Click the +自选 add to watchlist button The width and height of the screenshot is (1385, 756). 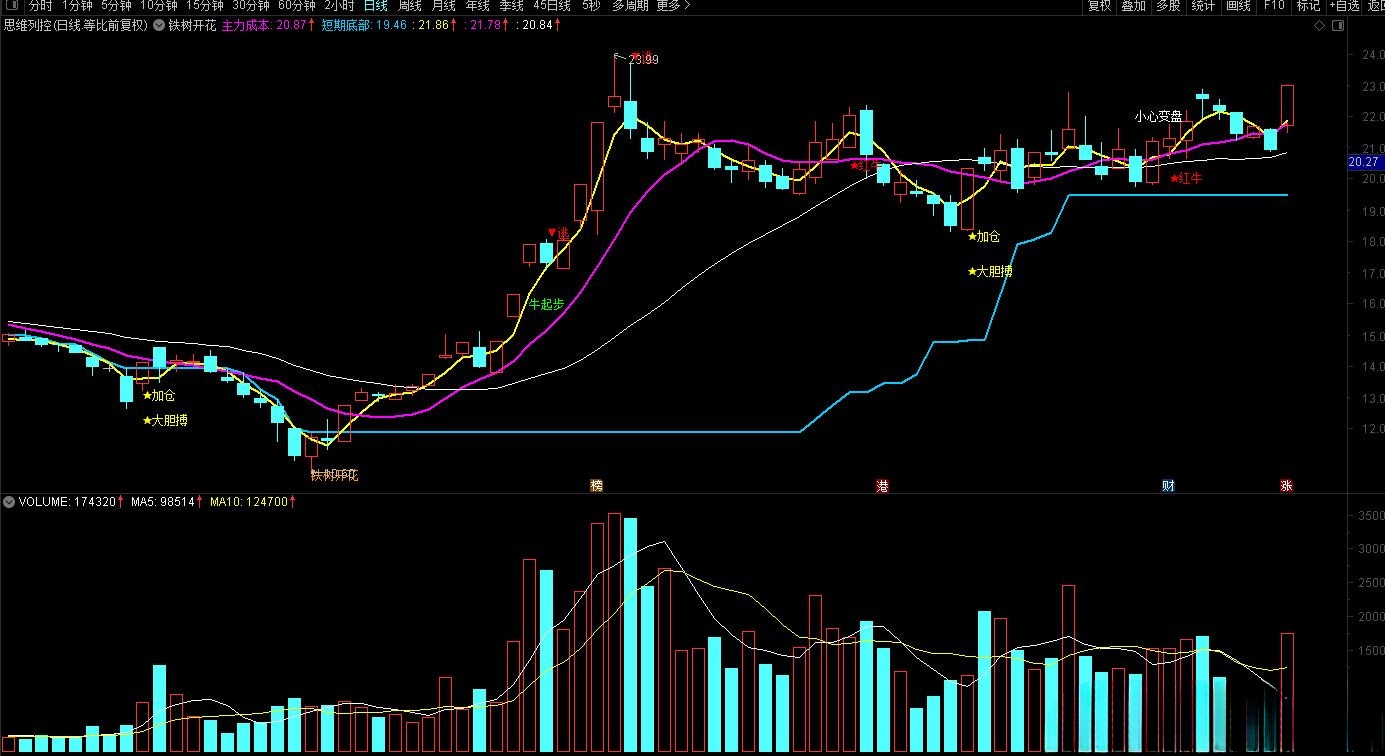[1344, 6]
